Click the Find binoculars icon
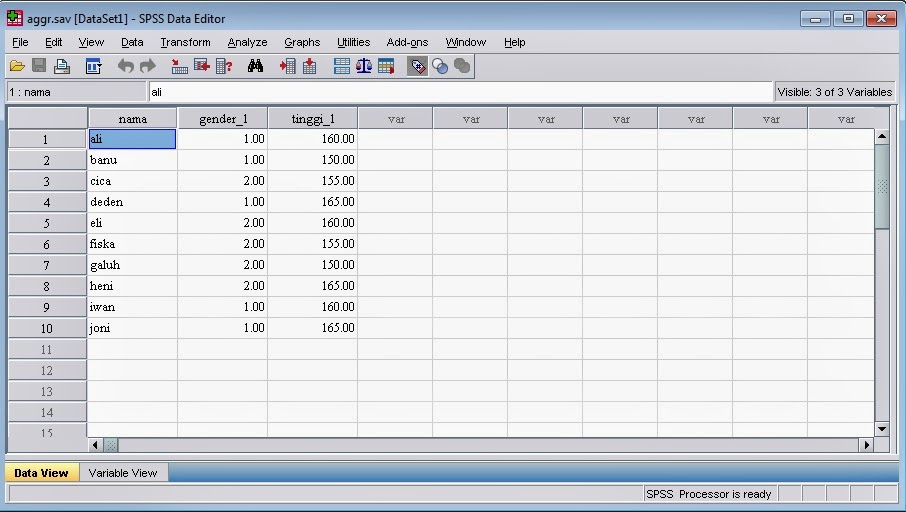 click(255, 66)
